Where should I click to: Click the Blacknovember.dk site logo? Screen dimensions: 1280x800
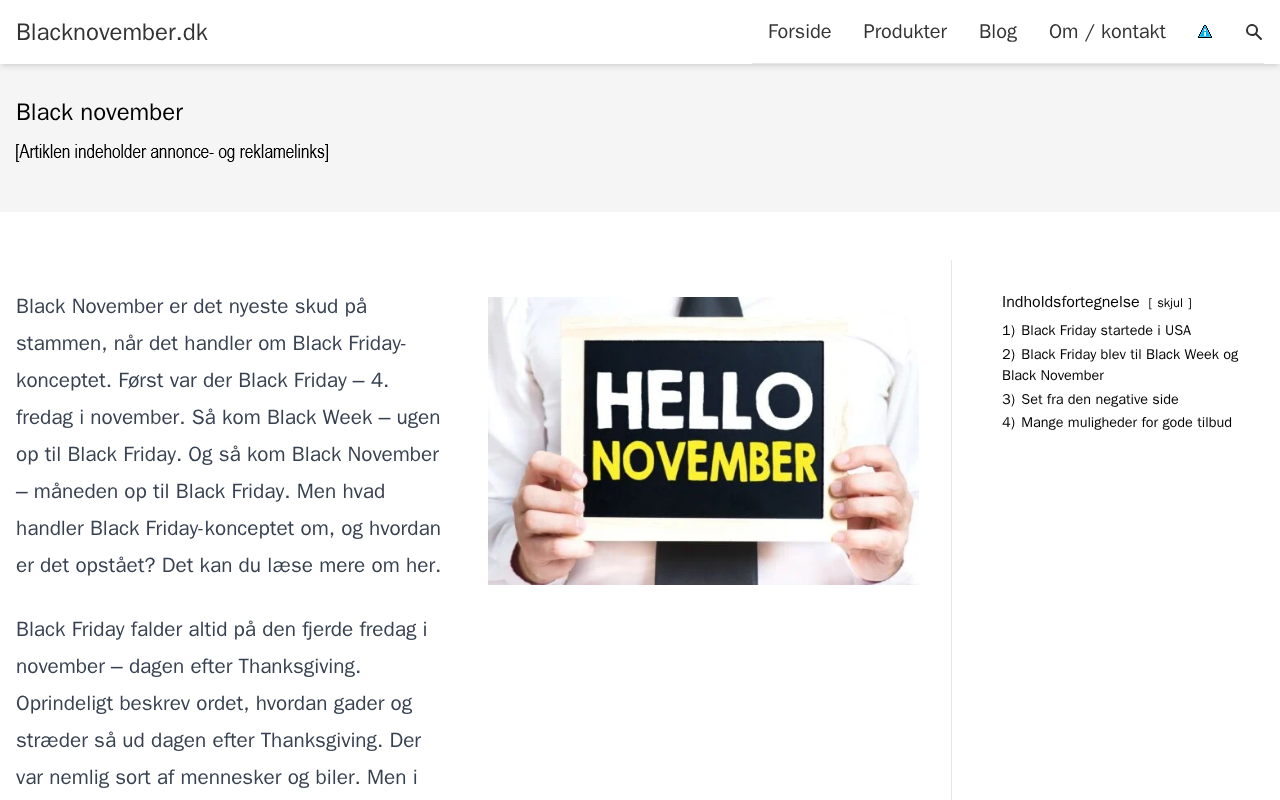pyautogui.click(x=112, y=32)
